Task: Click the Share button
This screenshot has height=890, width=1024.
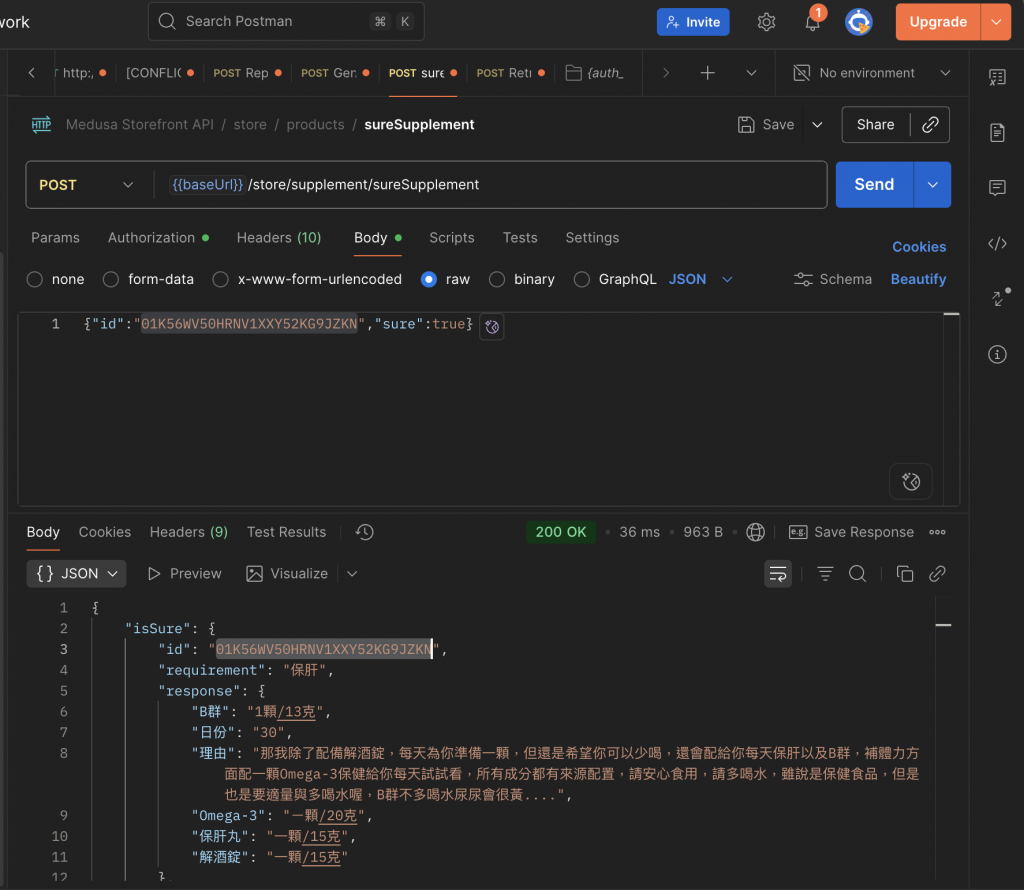Action: 875,125
